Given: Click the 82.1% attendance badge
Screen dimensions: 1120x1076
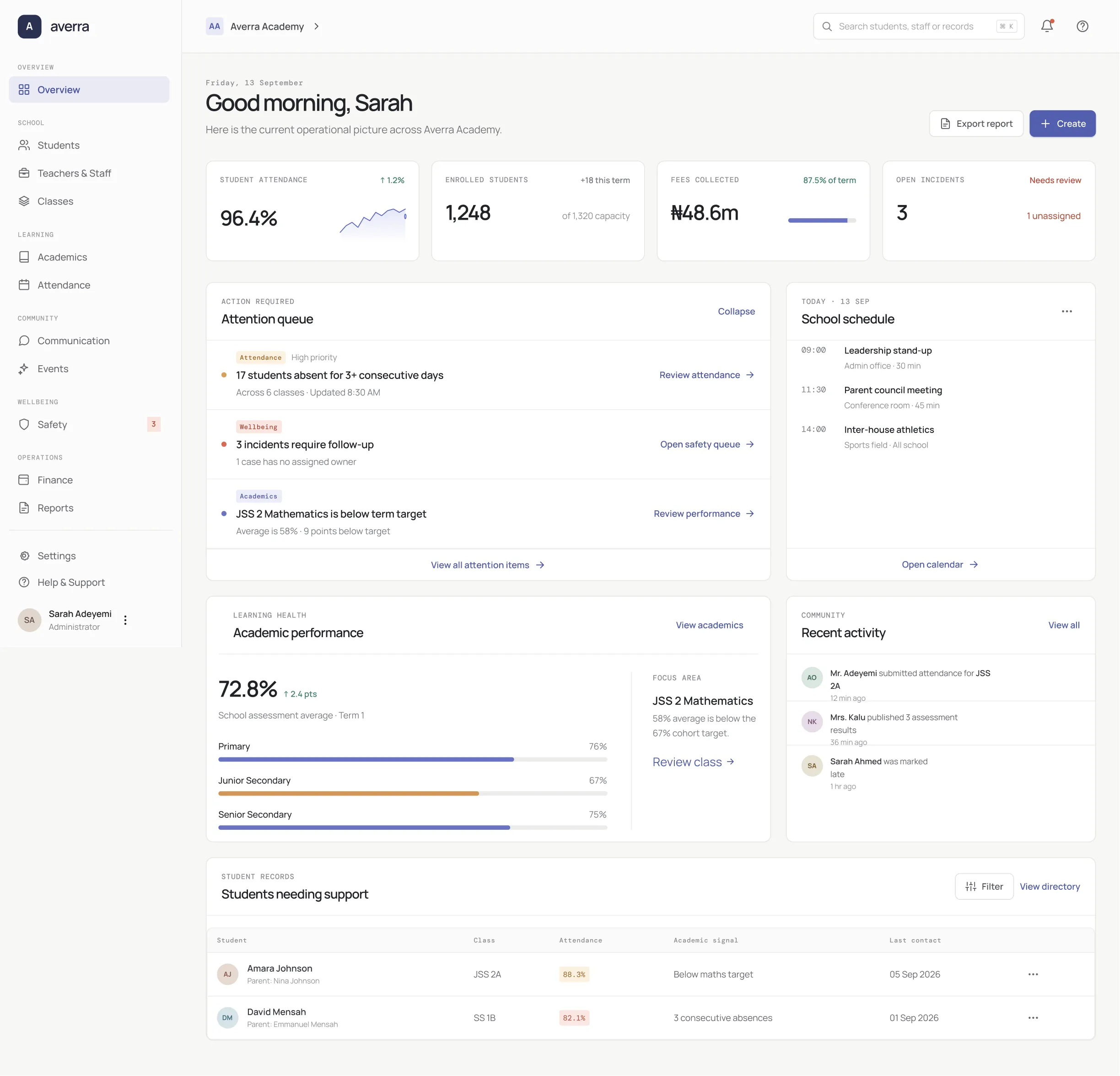Looking at the screenshot, I should click(574, 1018).
